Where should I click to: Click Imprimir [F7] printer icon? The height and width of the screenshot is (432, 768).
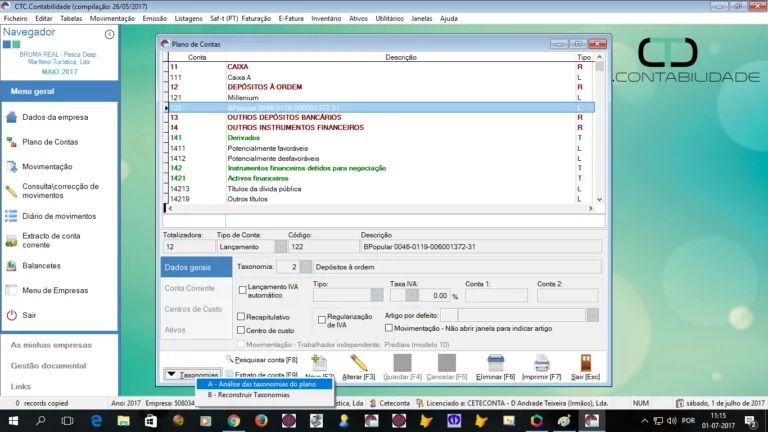pos(542,363)
